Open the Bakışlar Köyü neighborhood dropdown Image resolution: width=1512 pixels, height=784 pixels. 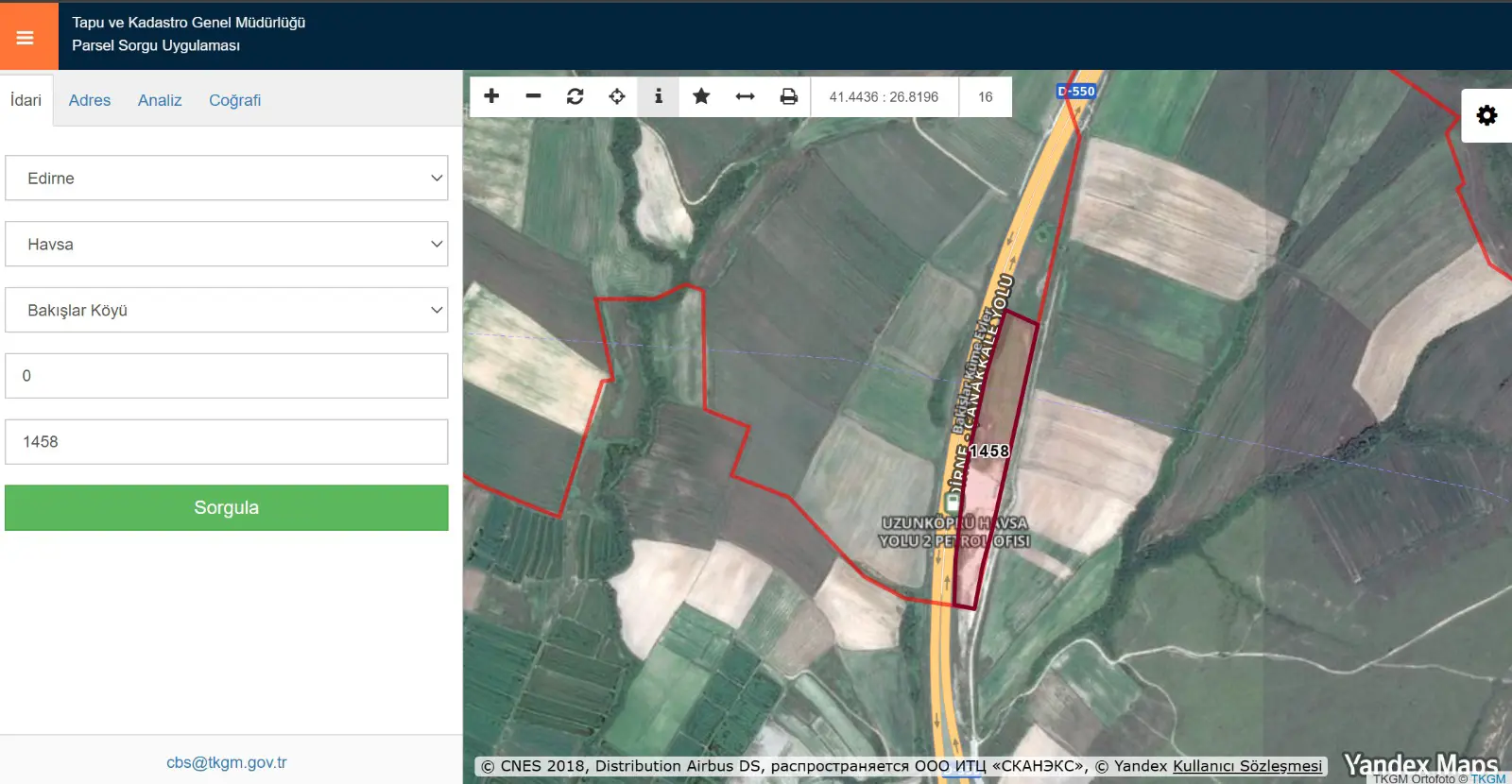[x=227, y=310]
